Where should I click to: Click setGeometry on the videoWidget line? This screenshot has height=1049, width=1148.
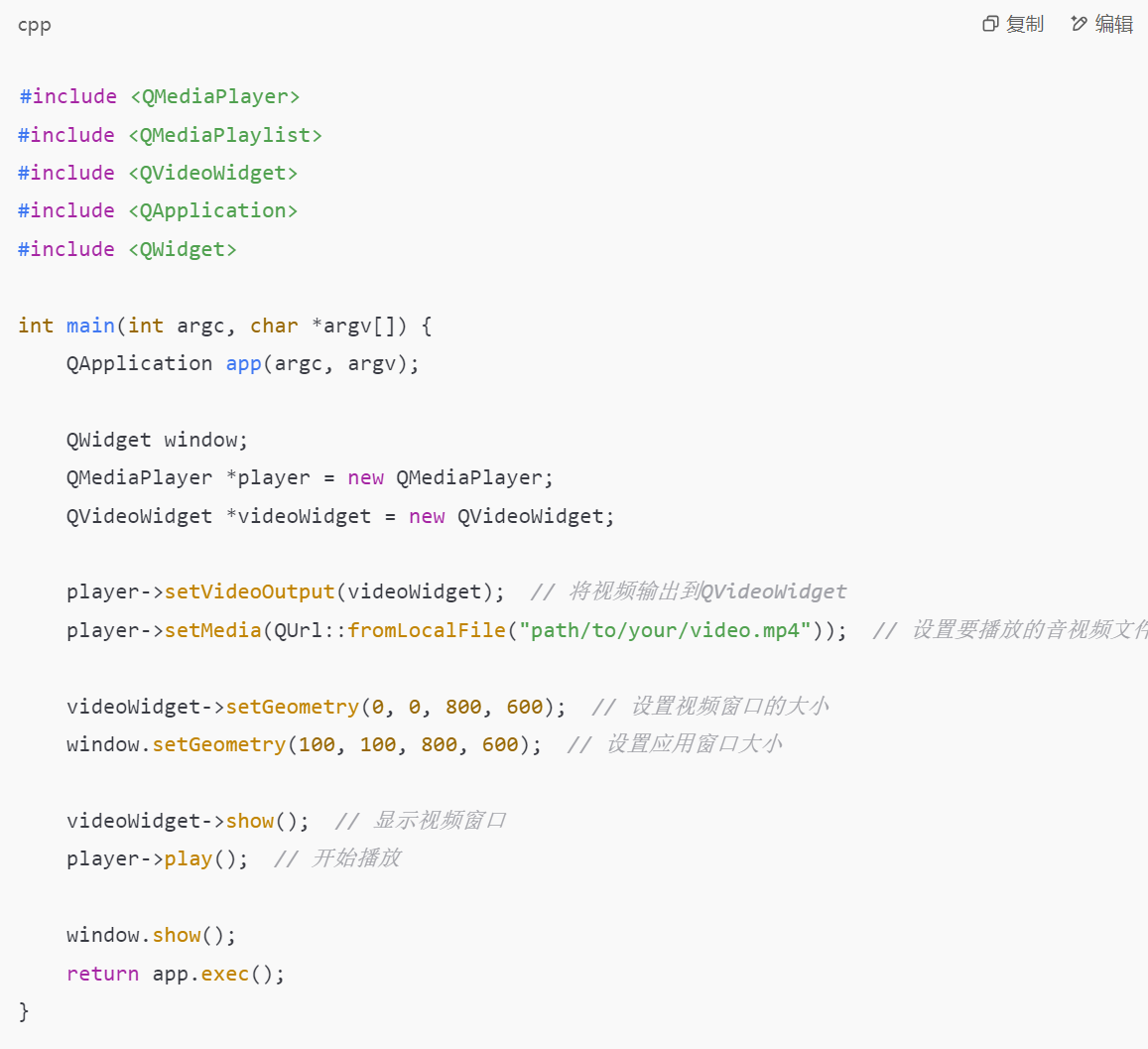coord(292,707)
